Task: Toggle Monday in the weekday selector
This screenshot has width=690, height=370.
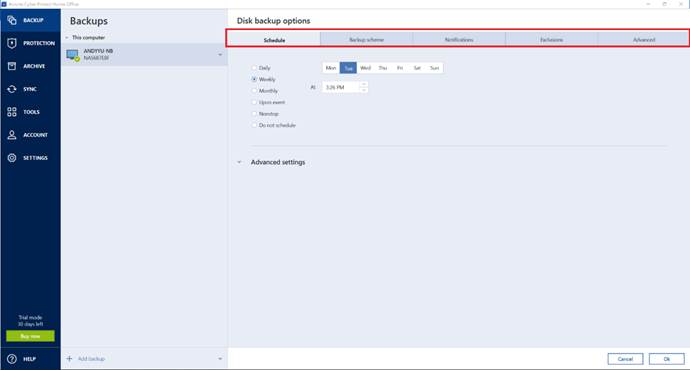Action: coord(331,68)
